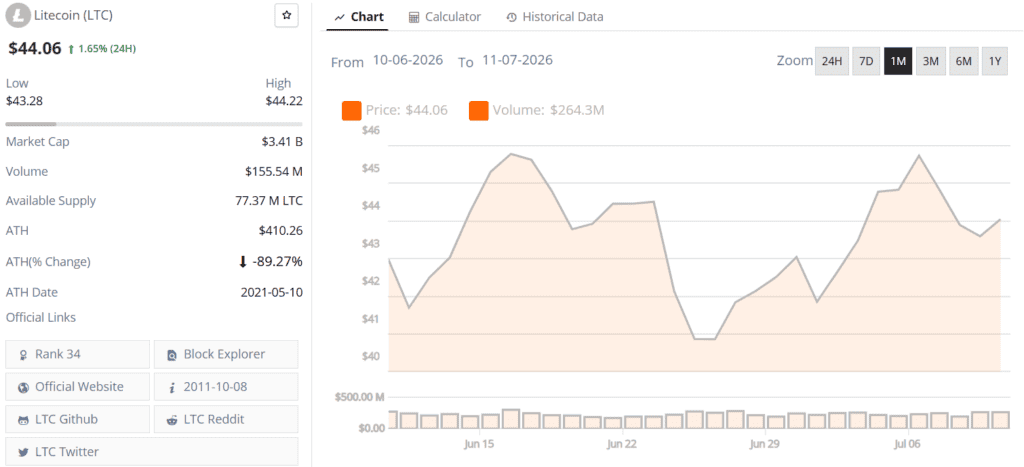Click the chart icon in Chart tab
This screenshot has height=467, width=1024.
point(339,18)
